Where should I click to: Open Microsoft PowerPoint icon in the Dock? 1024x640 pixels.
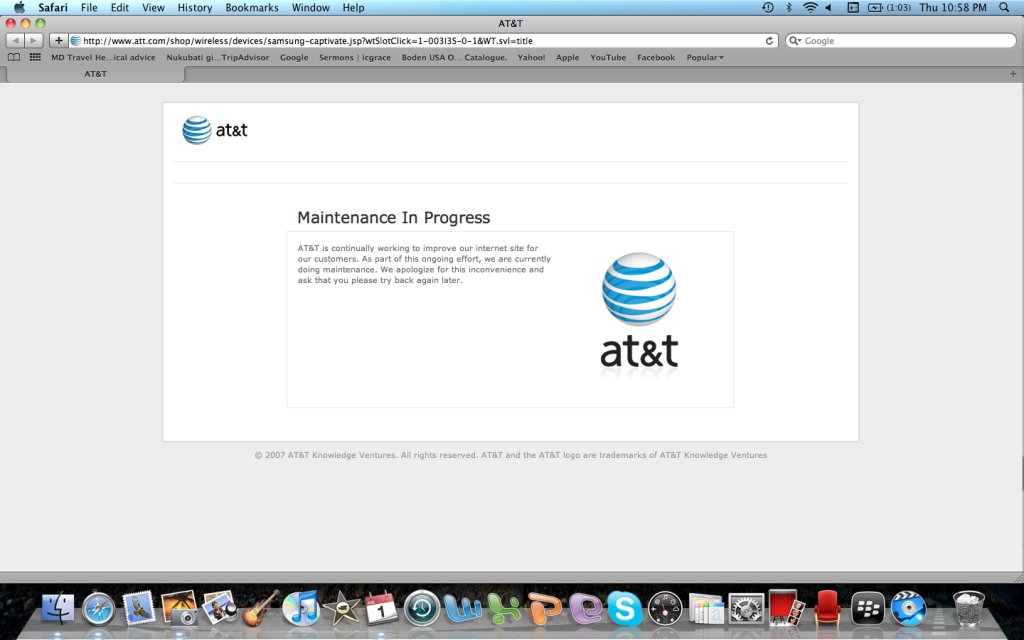pyautogui.click(x=545, y=608)
